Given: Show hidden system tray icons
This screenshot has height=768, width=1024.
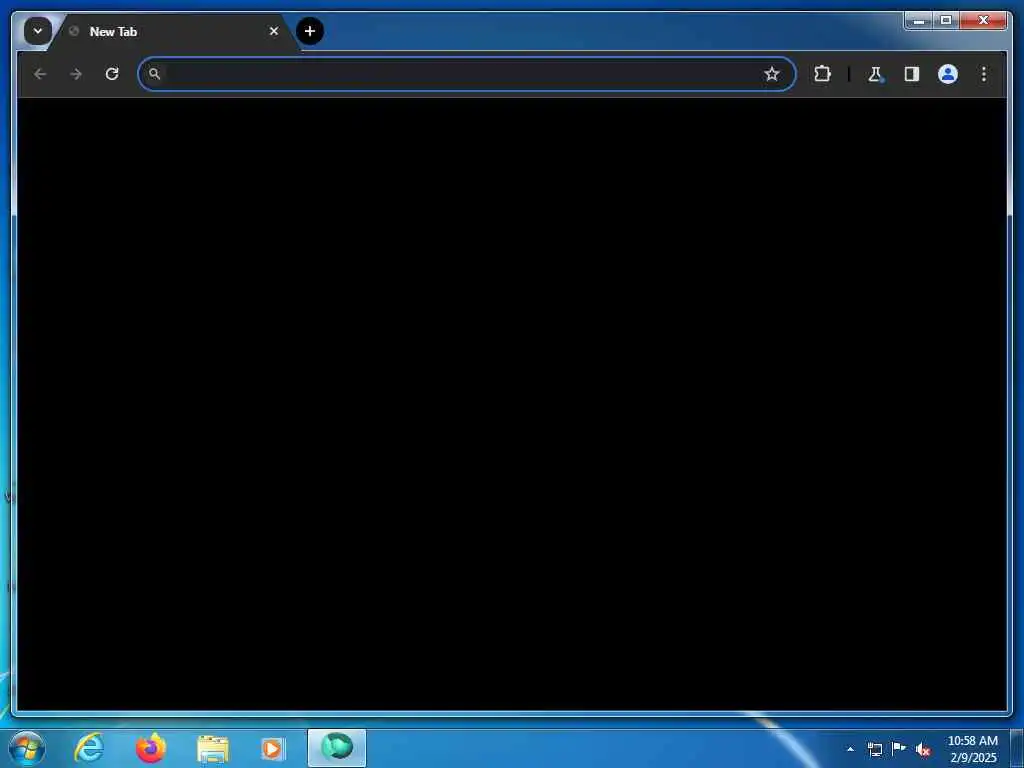Looking at the screenshot, I should coord(850,749).
